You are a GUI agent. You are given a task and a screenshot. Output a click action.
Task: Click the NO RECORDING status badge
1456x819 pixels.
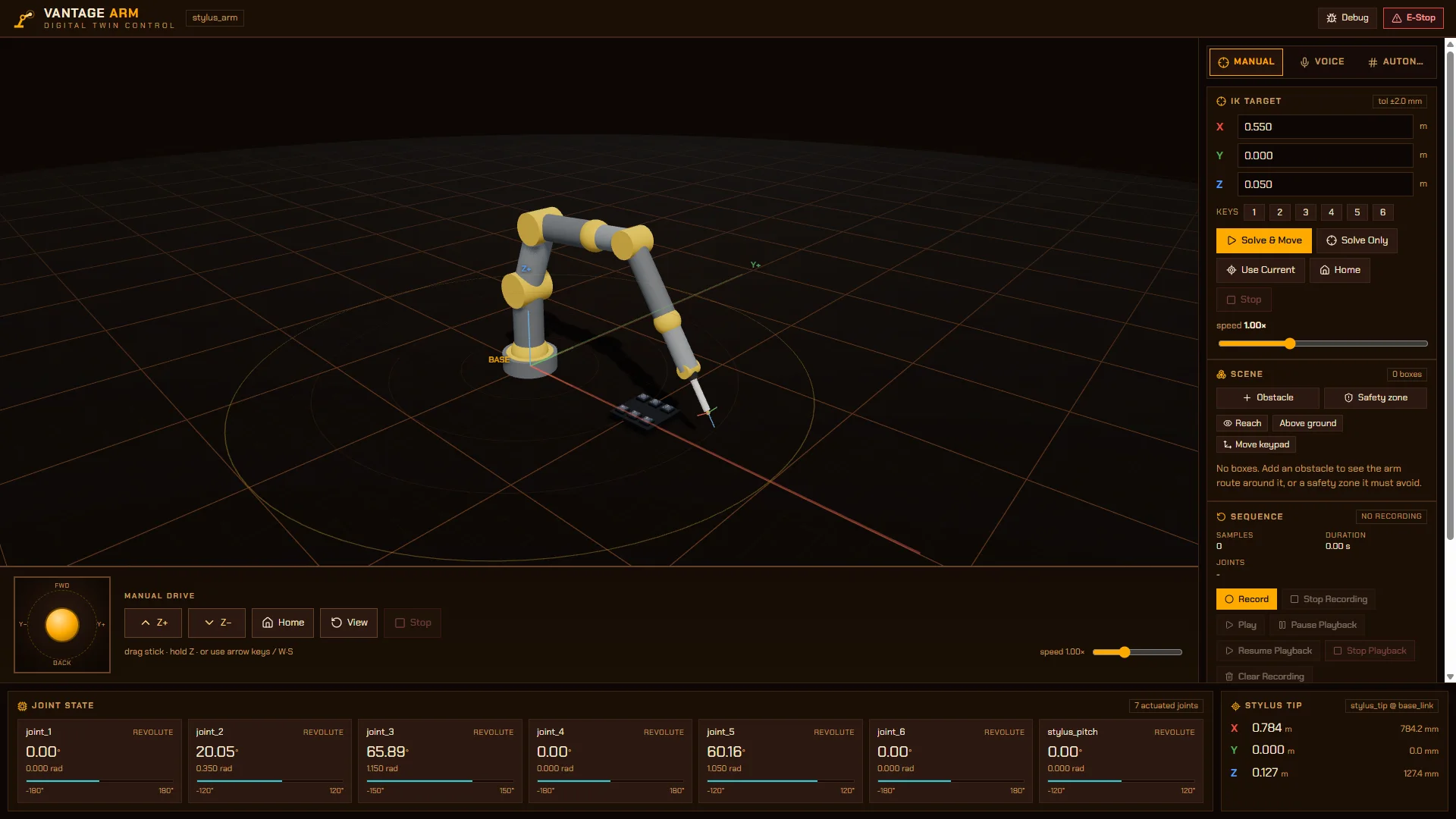(1391, 516)
